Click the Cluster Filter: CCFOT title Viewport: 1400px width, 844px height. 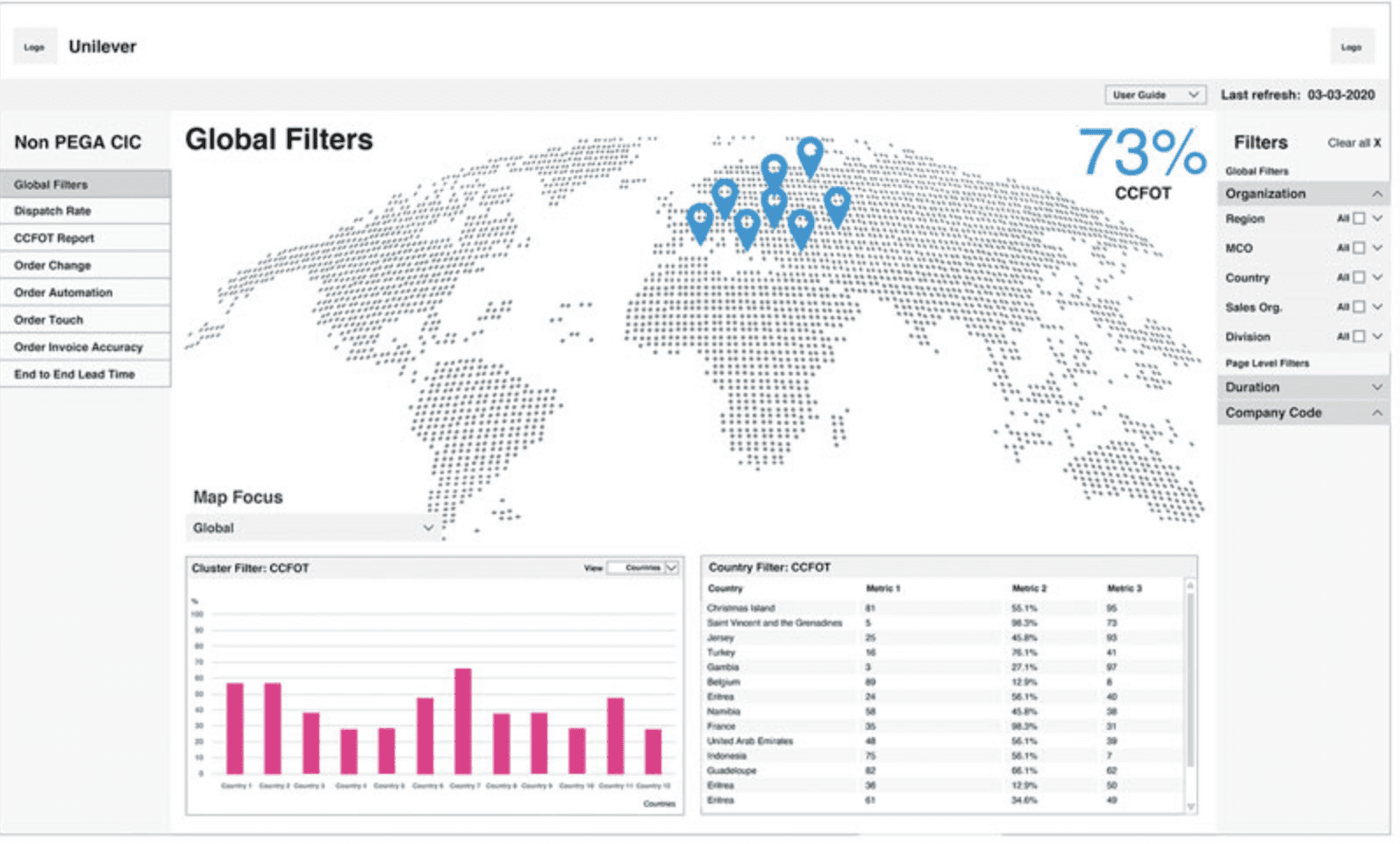point(252,570)
